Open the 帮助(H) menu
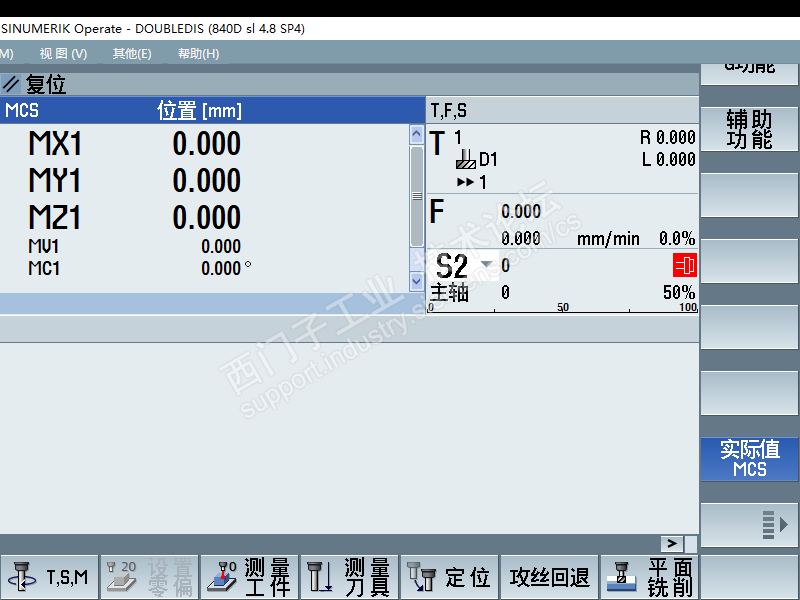Image resolution: width=800 pixels, height=600 pixels. (x=198, y=54)
